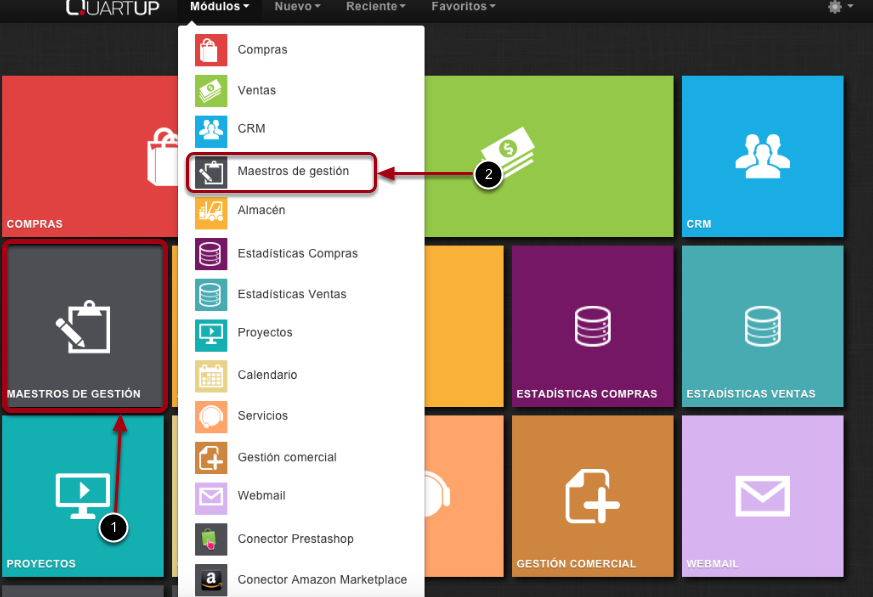Image resolution: width=873 pixels, height=597 pixels.
Task: Click the Almacén forklift icon in menu
Action: [x=211, y=213]
